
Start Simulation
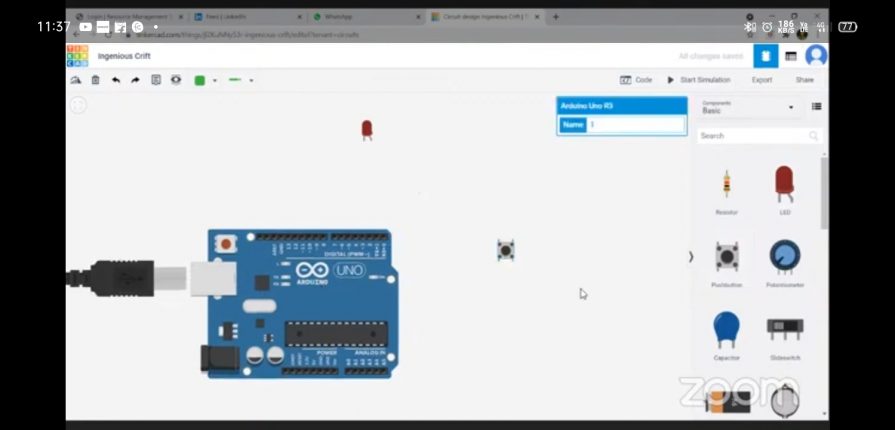699,80
